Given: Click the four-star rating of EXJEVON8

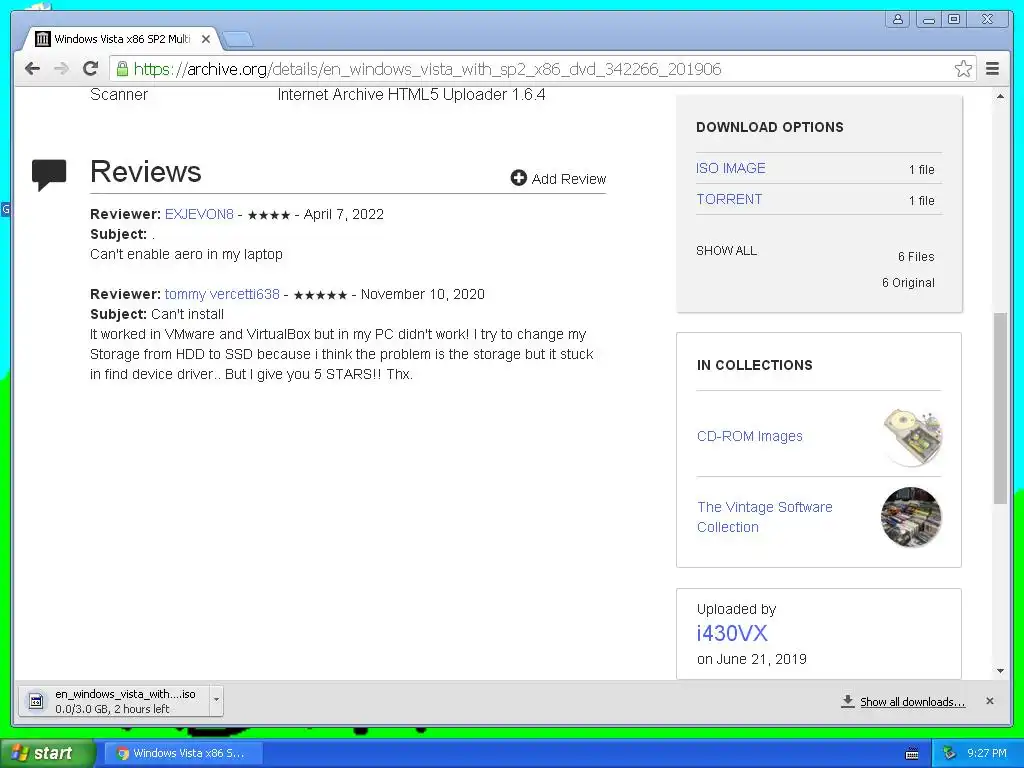Looking at the screenshot, I should [268, 215].
